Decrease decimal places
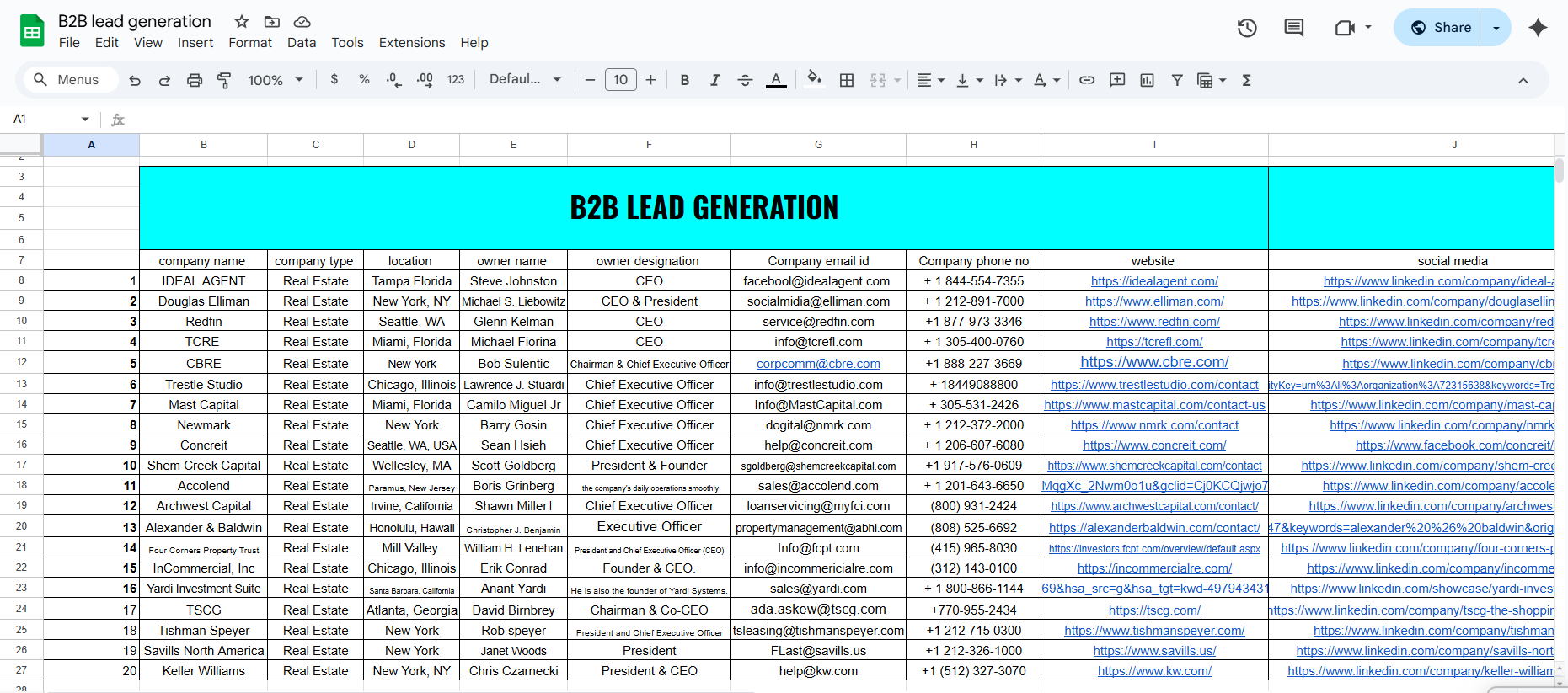 coord(393,80)
